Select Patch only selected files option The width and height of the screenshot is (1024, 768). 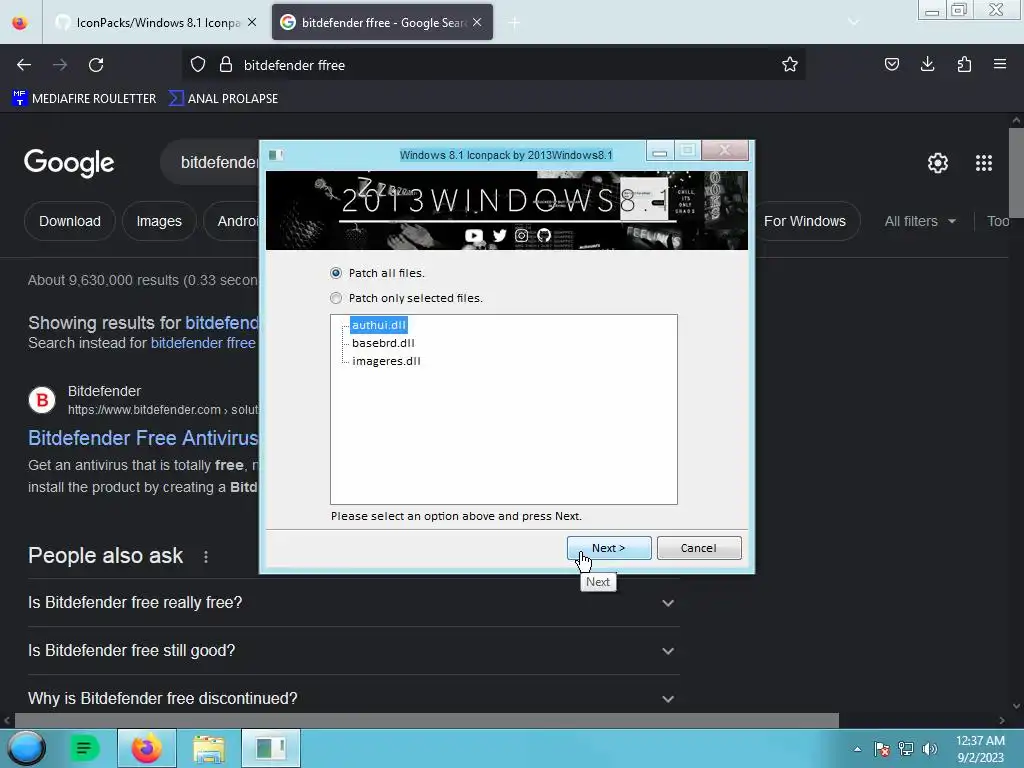(x=336, y=298)
